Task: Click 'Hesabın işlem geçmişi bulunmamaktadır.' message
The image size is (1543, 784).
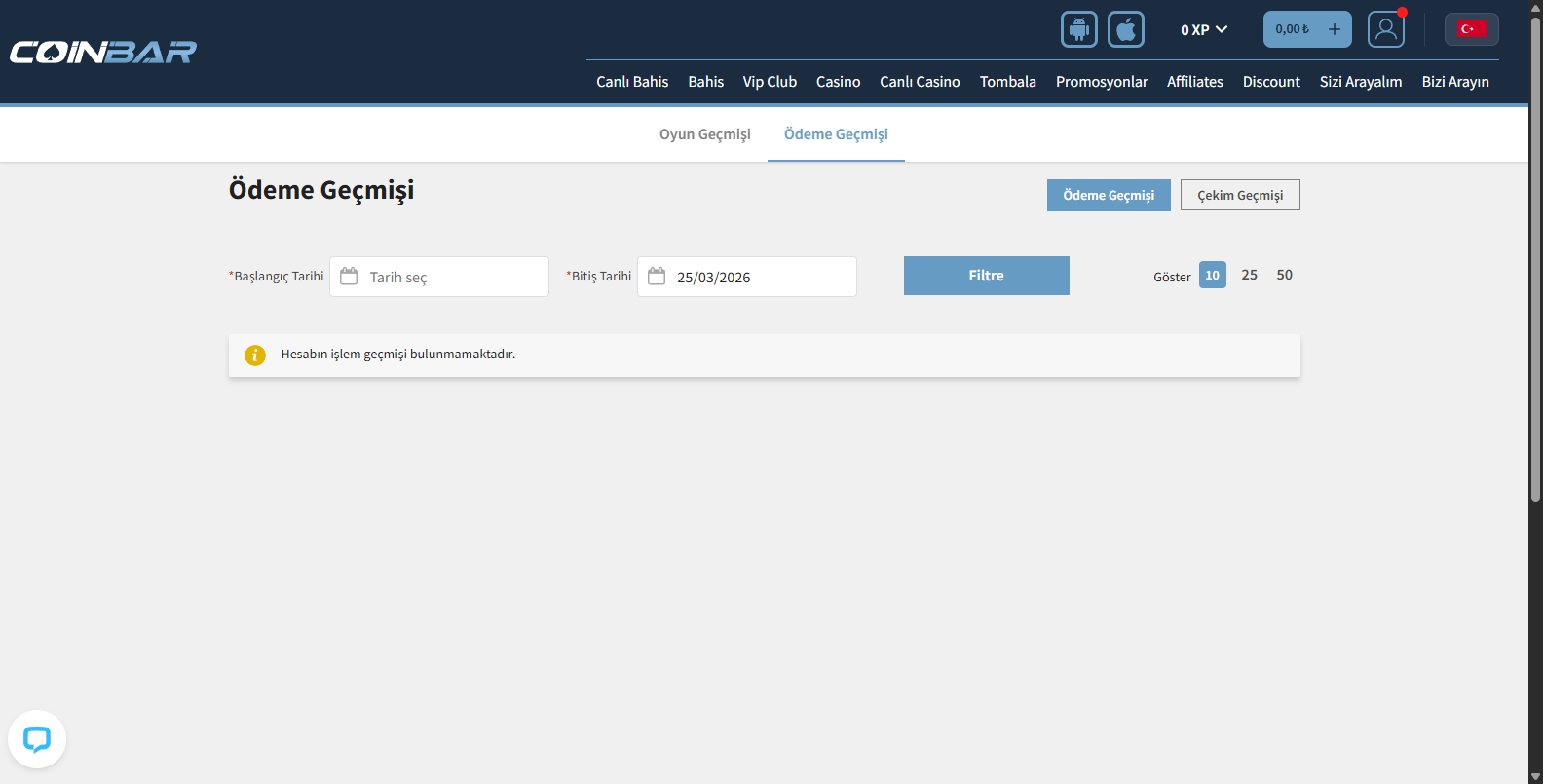Action: (x=398, y=355)
